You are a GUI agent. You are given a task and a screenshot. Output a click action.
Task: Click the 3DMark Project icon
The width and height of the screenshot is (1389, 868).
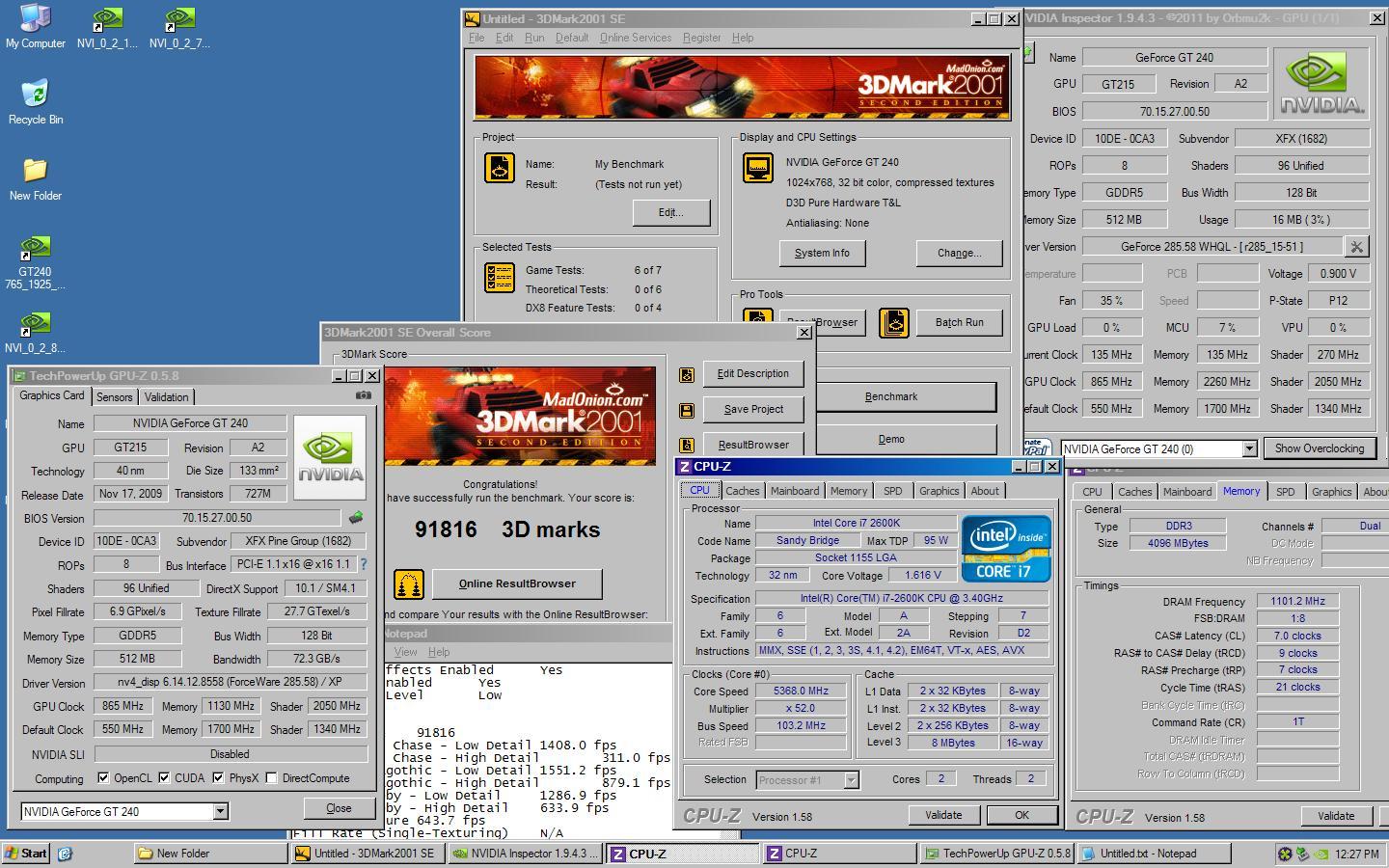[x=499, y=168]
